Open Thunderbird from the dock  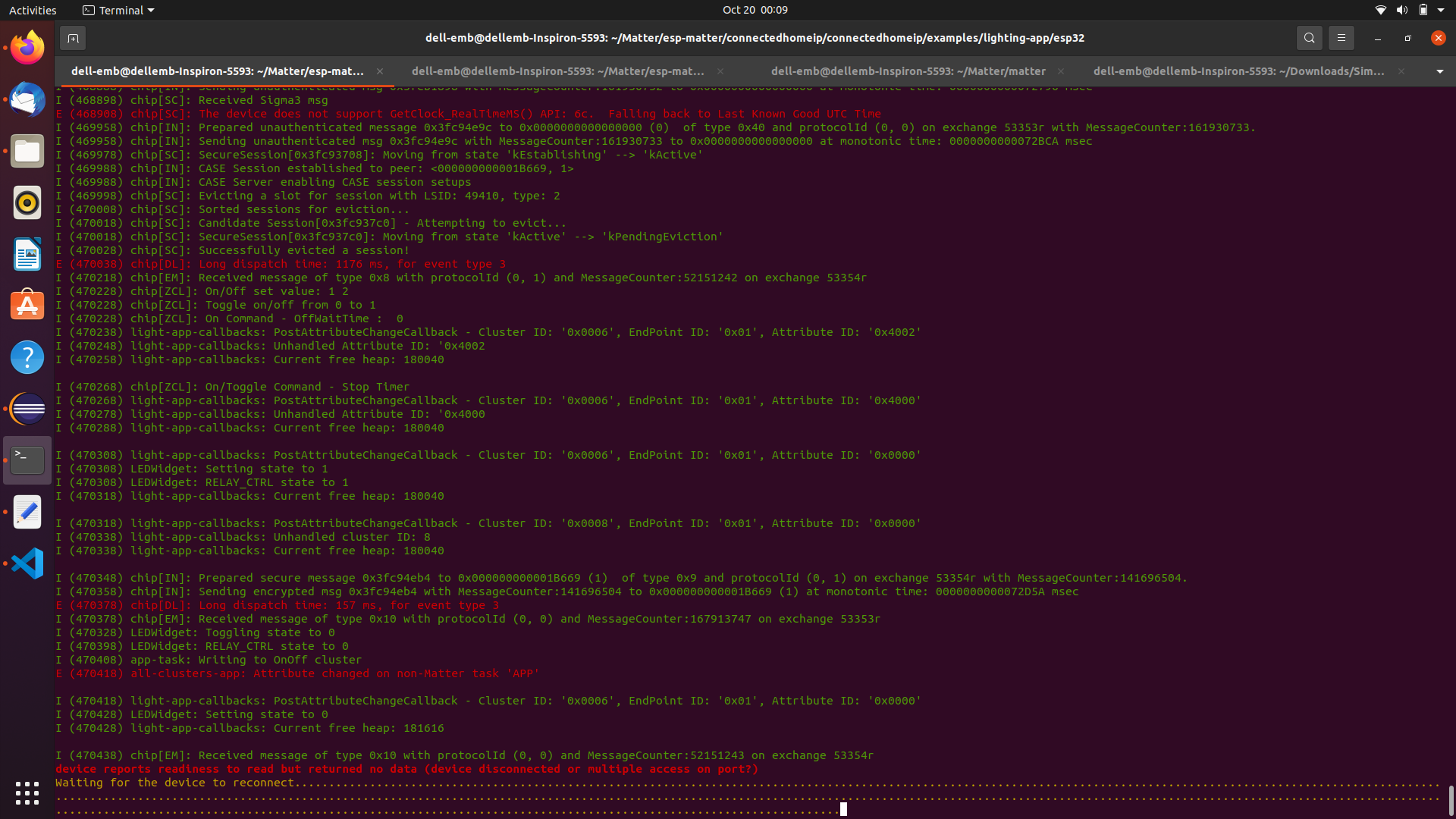(27, 99)
